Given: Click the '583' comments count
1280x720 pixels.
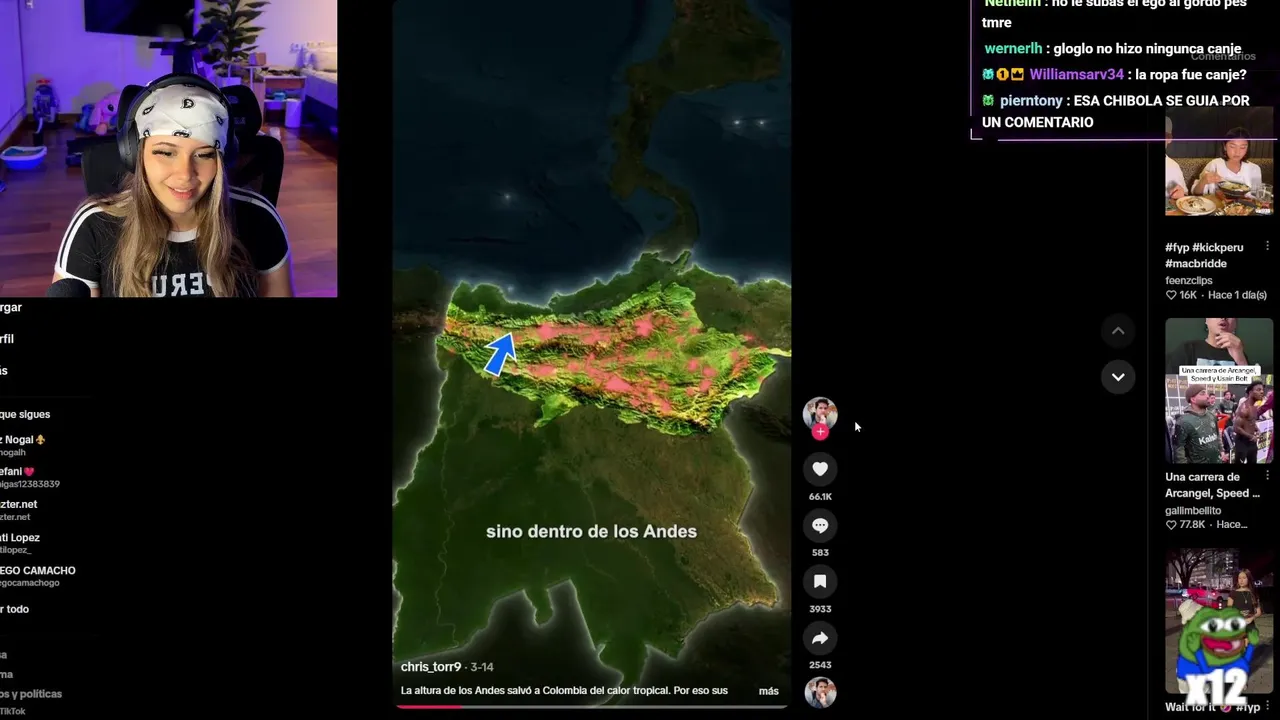Looking at the screenshot, I should pos(820,552).
